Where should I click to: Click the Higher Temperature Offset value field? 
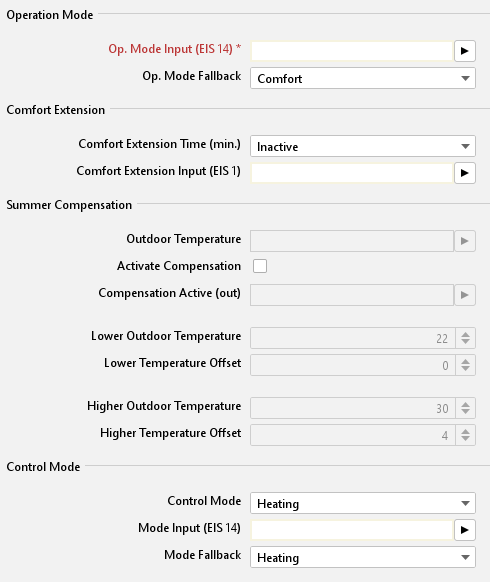(353, 435)
